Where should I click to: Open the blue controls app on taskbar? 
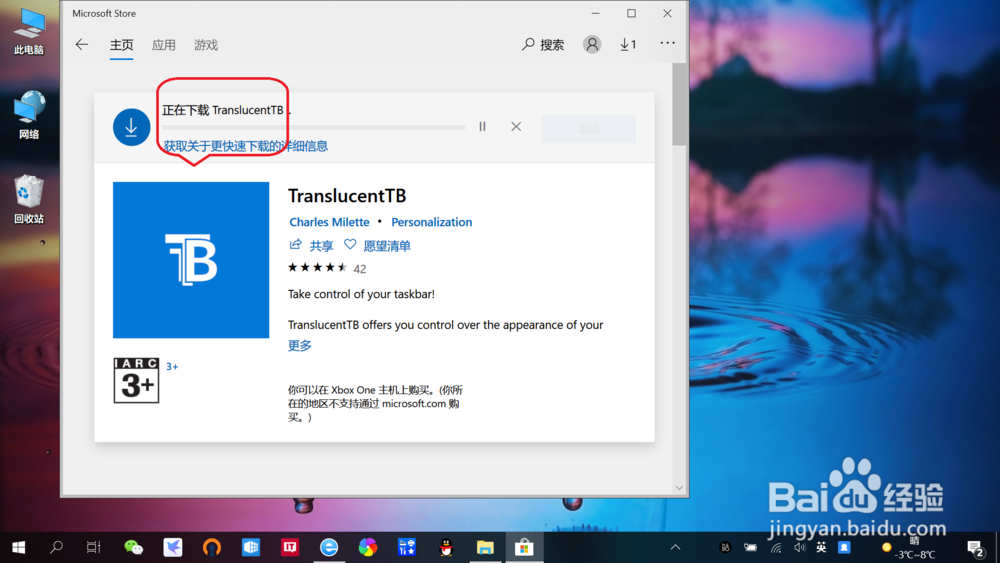(407, 547)
